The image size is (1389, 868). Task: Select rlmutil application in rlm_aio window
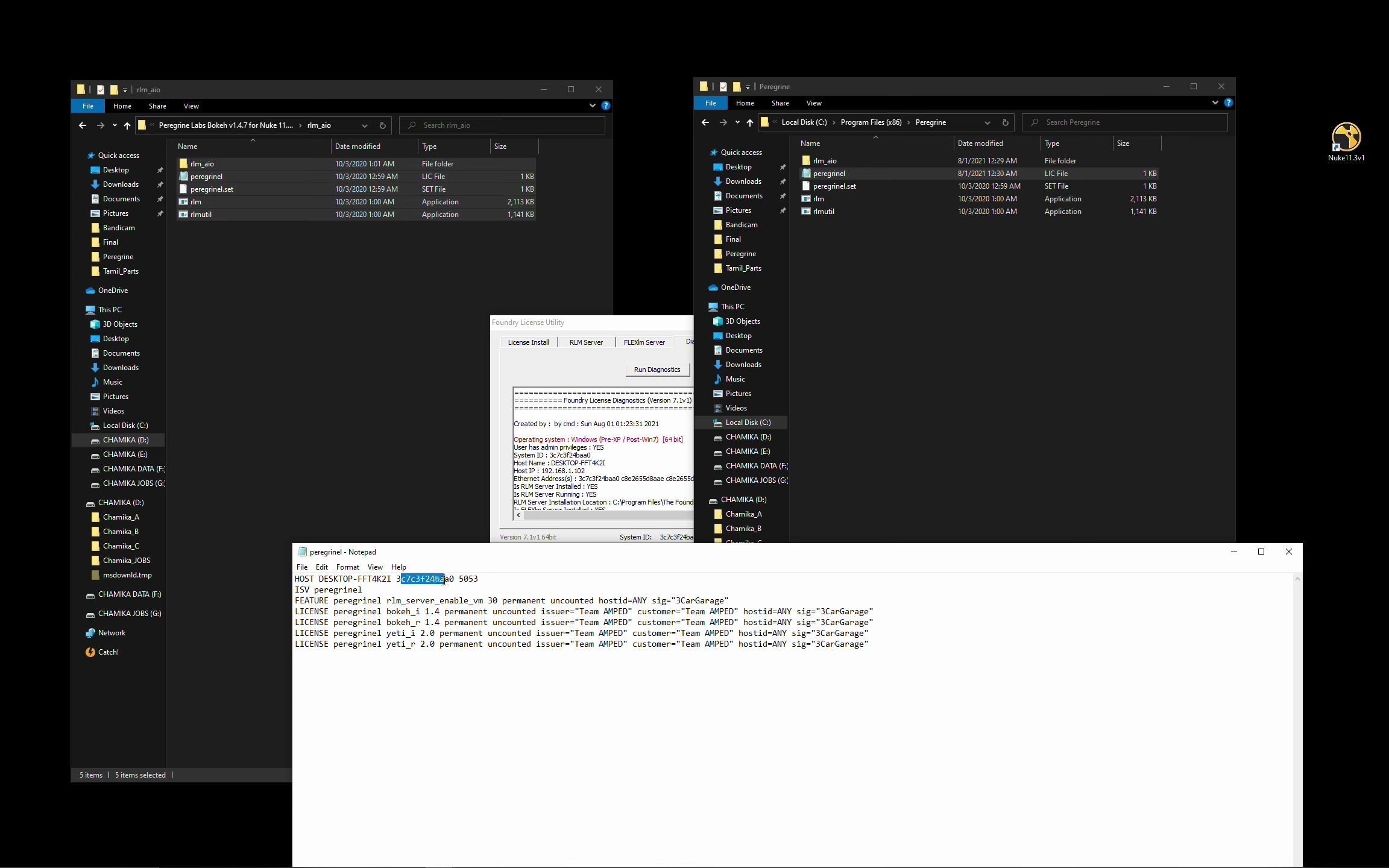pos(356,215)
